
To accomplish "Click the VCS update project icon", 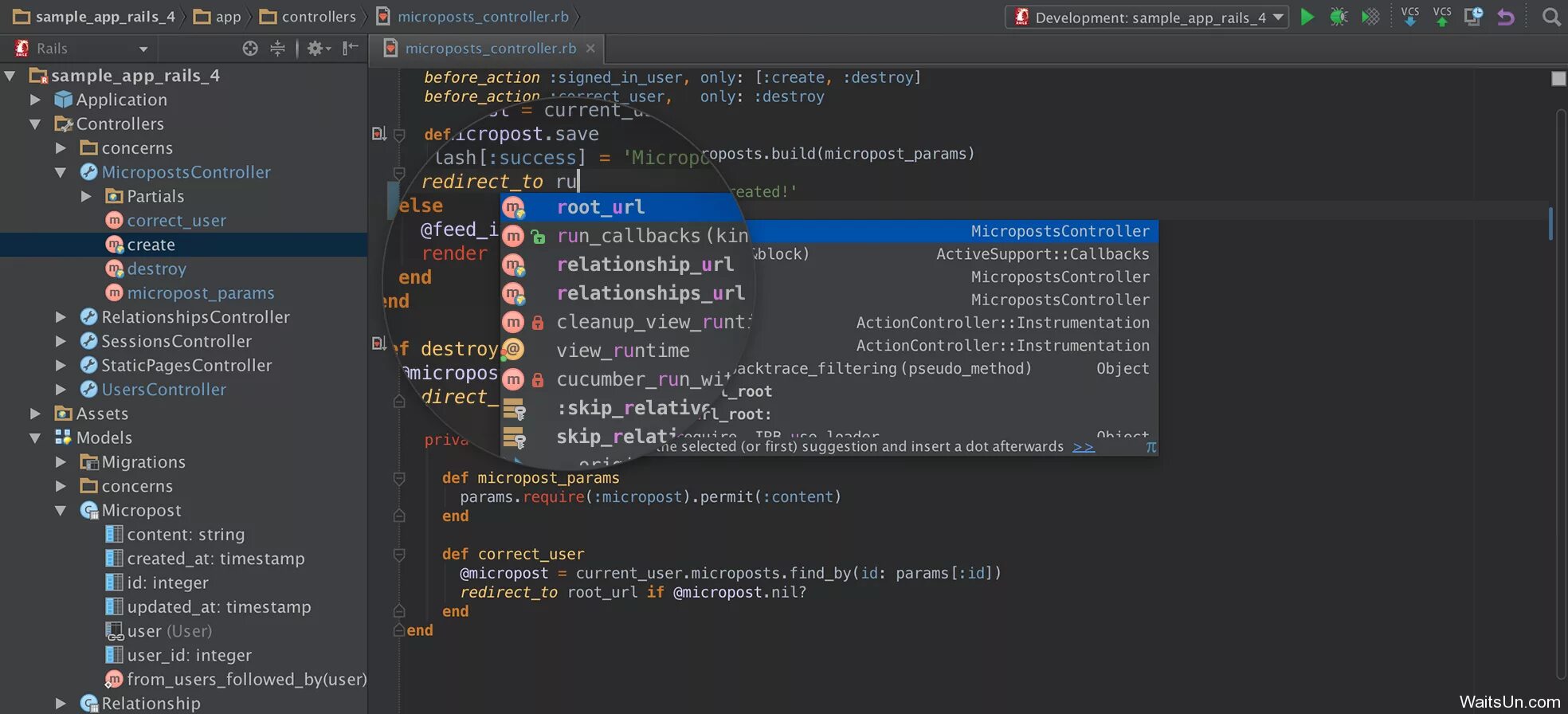I will tap(1410, 17).
